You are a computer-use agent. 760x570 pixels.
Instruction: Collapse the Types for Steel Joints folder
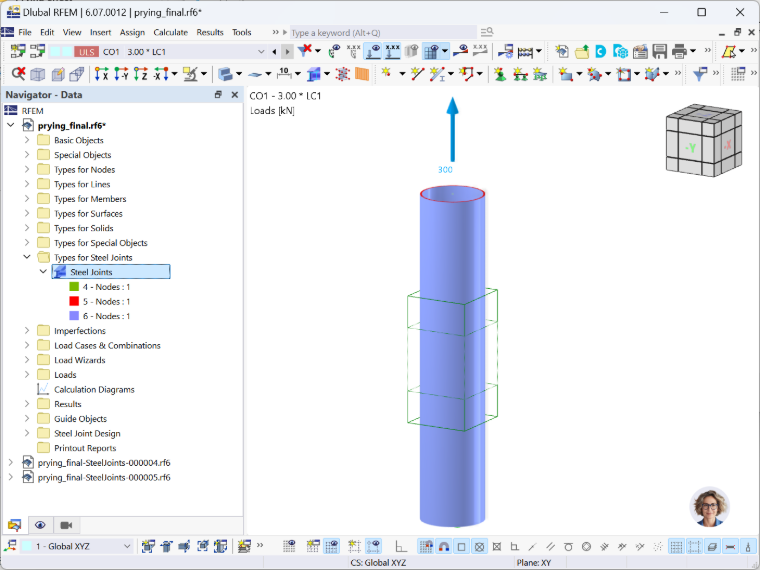27,257
